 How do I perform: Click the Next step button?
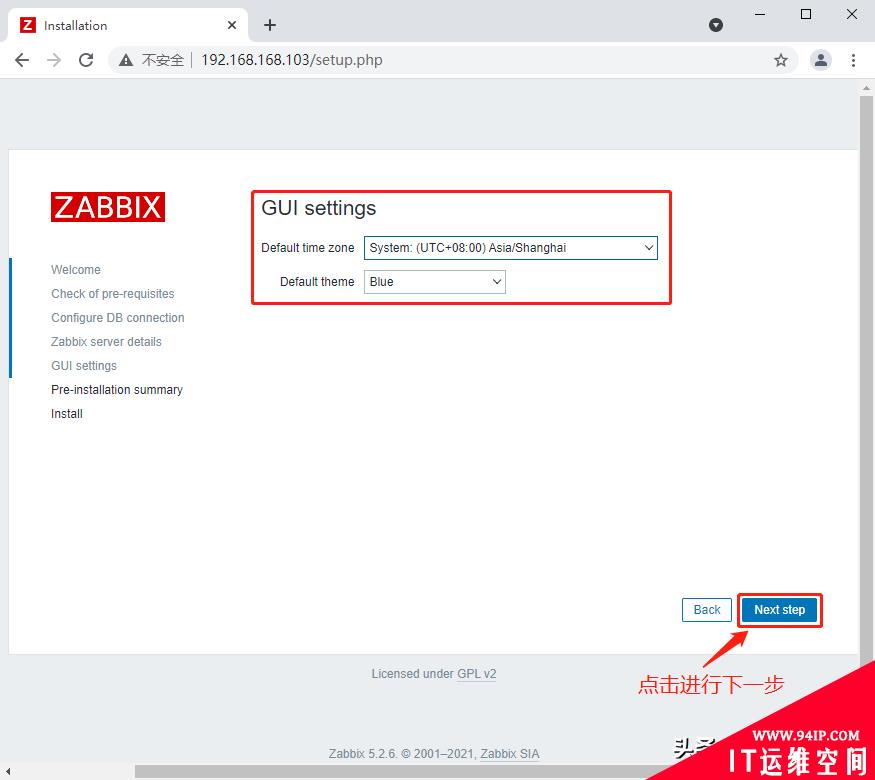(x=780, y=610)
